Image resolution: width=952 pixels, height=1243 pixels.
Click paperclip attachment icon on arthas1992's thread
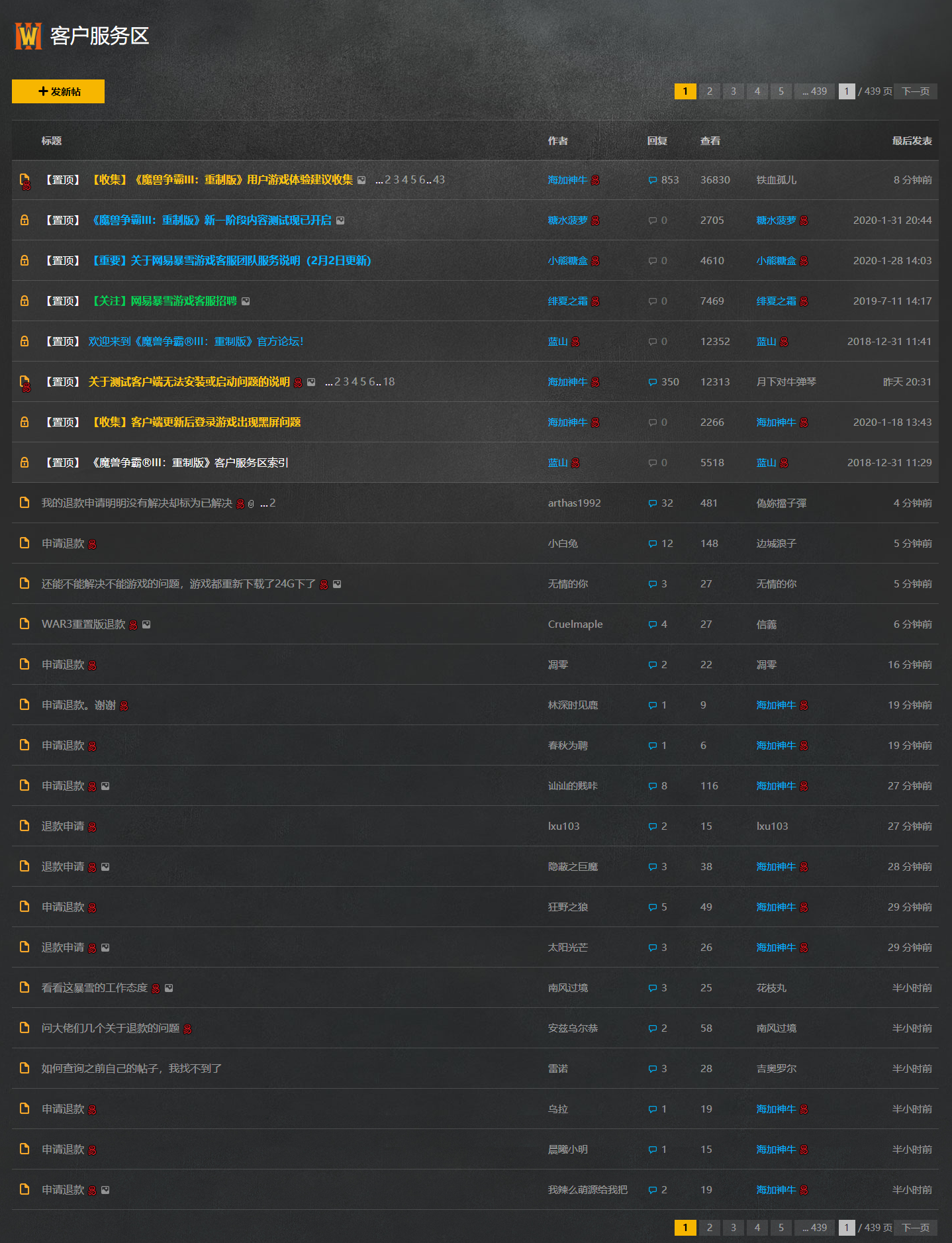251,504
